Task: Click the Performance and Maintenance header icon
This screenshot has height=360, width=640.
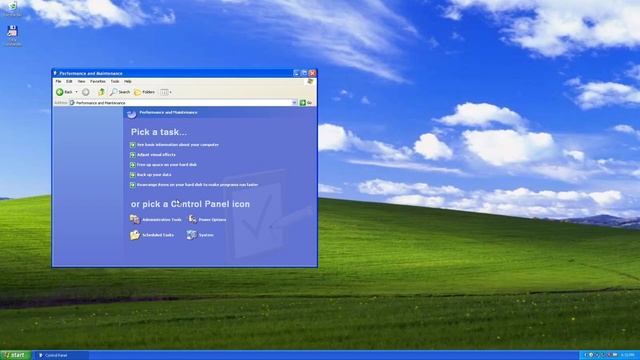Action: click(x=131, y=113)
